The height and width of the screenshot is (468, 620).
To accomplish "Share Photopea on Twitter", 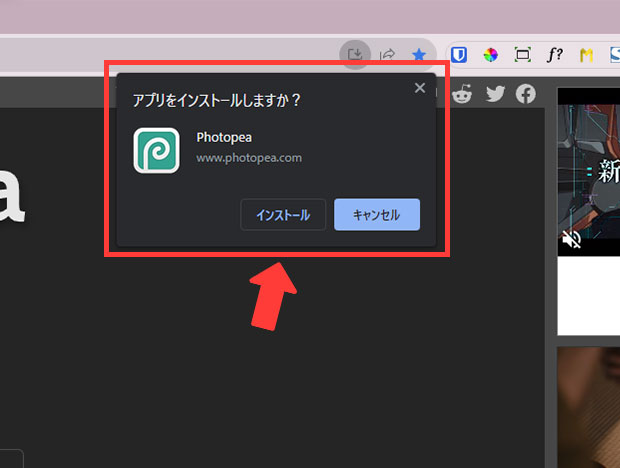I will [x=495, y=94].
